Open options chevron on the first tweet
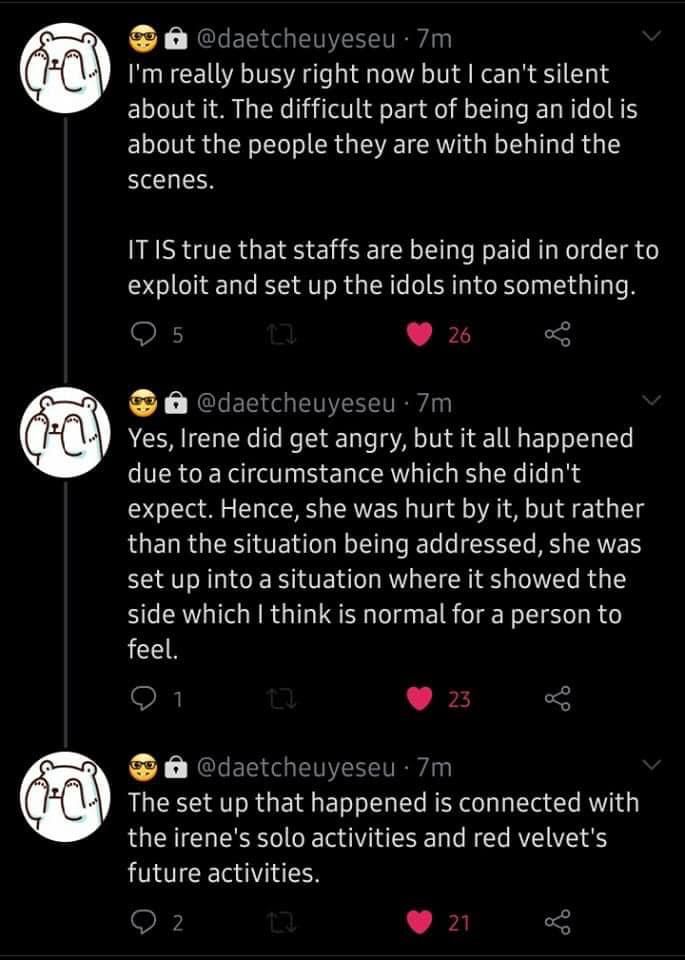 653,38
